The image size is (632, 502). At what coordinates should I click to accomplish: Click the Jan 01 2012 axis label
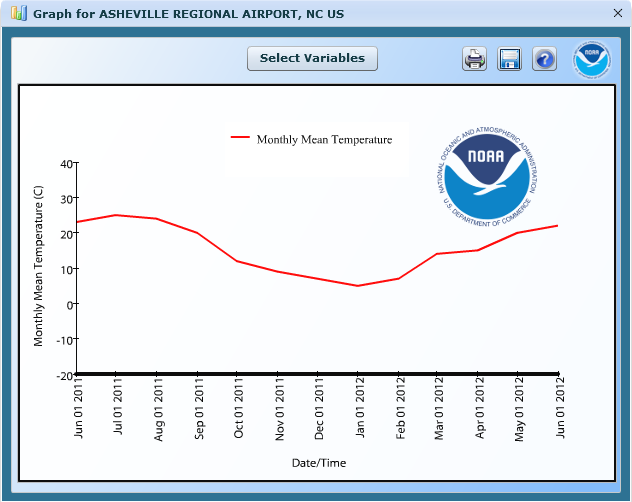(360, 407)
